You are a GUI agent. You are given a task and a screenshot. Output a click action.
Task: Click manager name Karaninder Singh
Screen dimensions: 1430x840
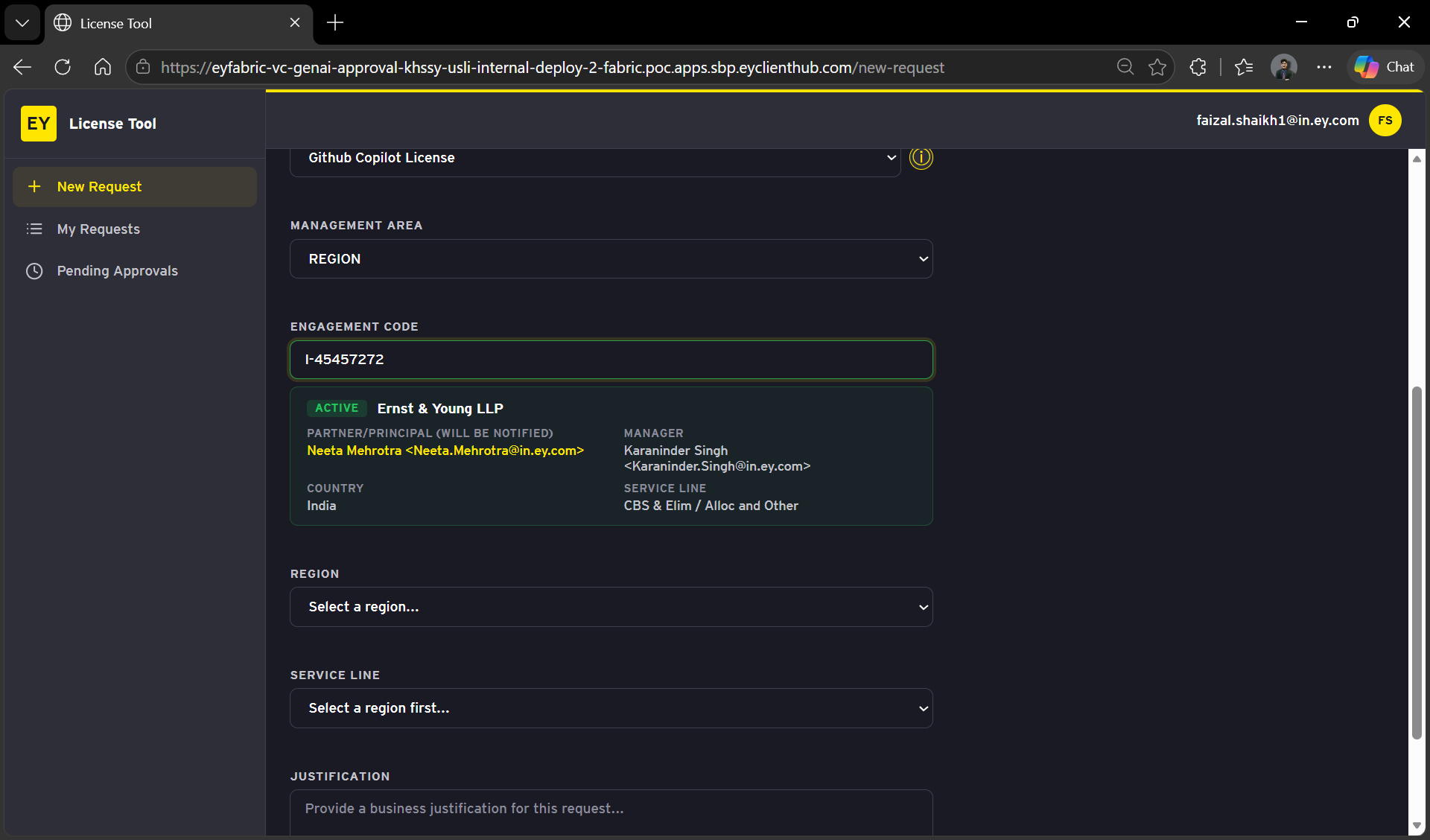point(676,451)
